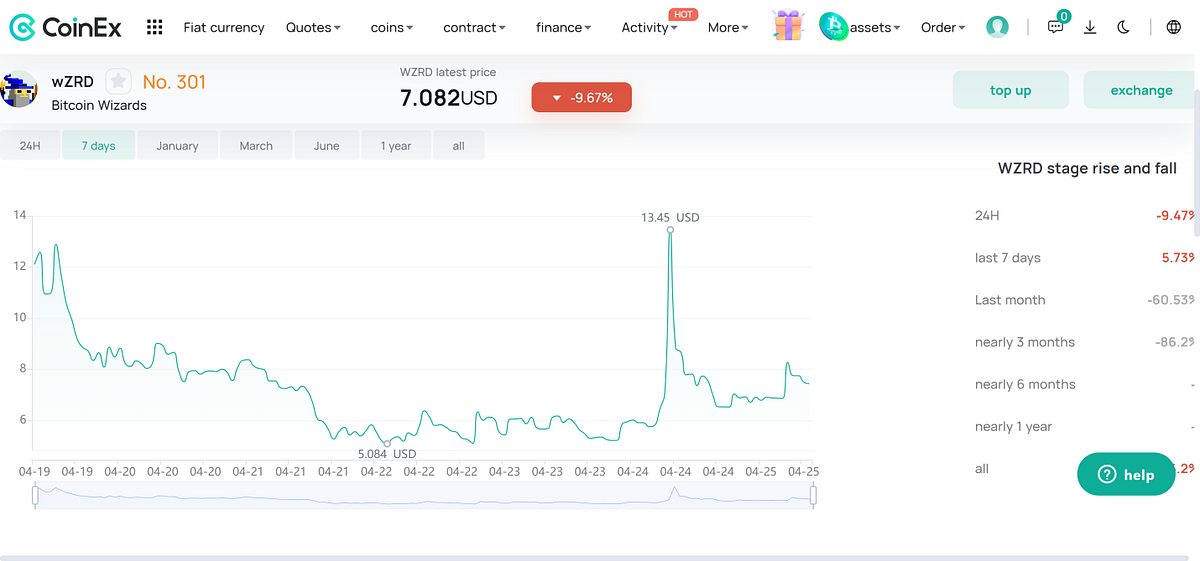Expand the More dropdown
Image resolution: width=1200 pixels, height=561 pixels.
728,27
